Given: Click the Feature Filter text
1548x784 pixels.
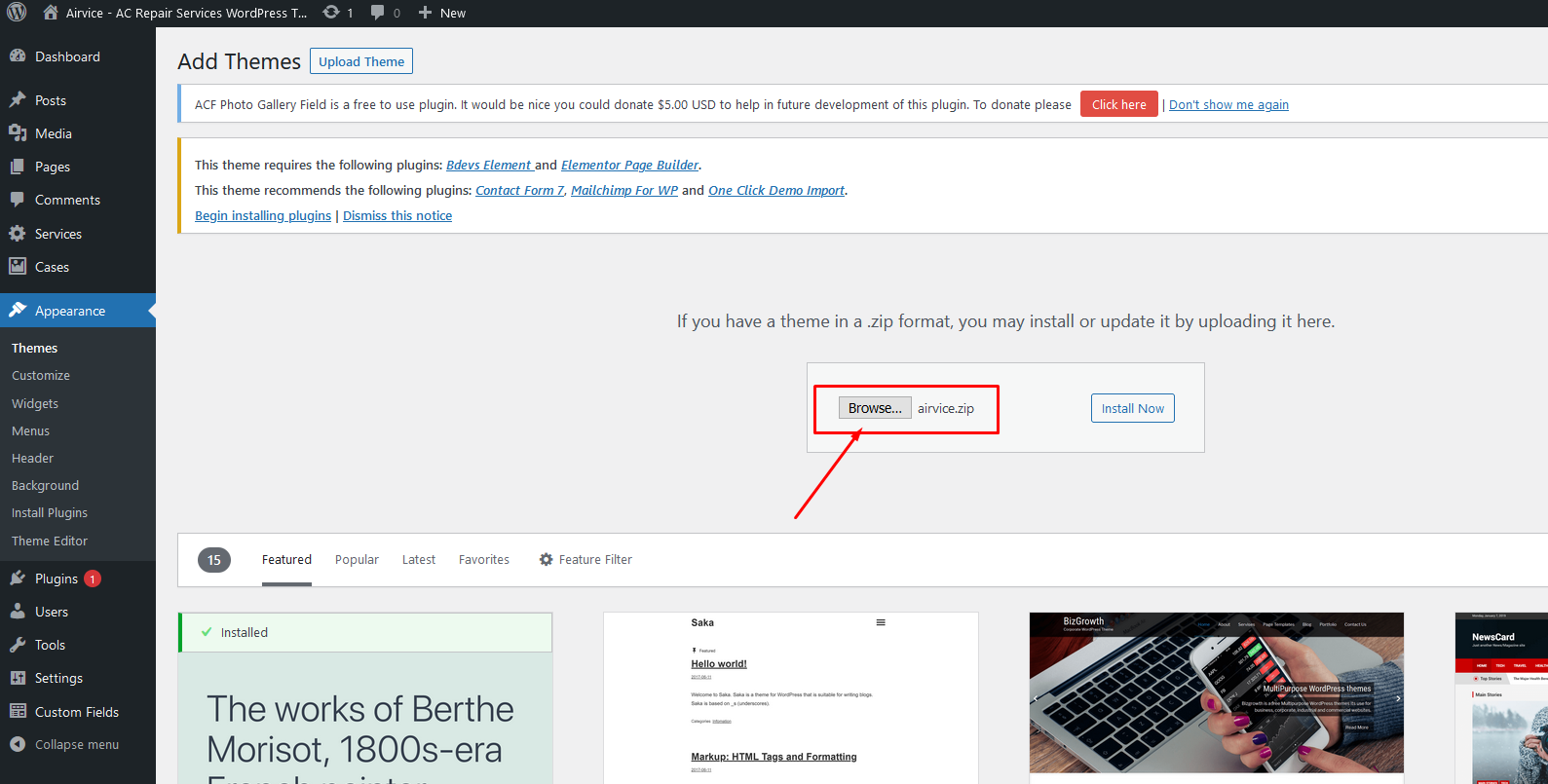Looking at the screenshot, I should (595, 560).
